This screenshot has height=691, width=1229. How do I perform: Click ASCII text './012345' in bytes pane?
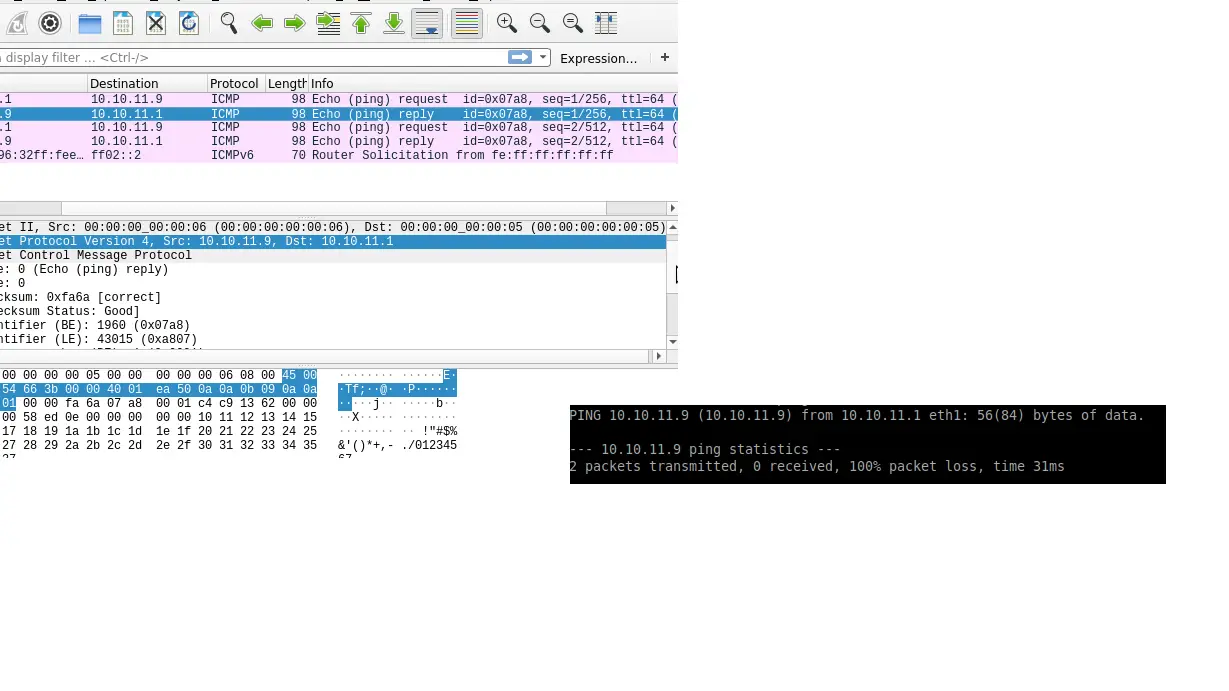pos(429,446)
